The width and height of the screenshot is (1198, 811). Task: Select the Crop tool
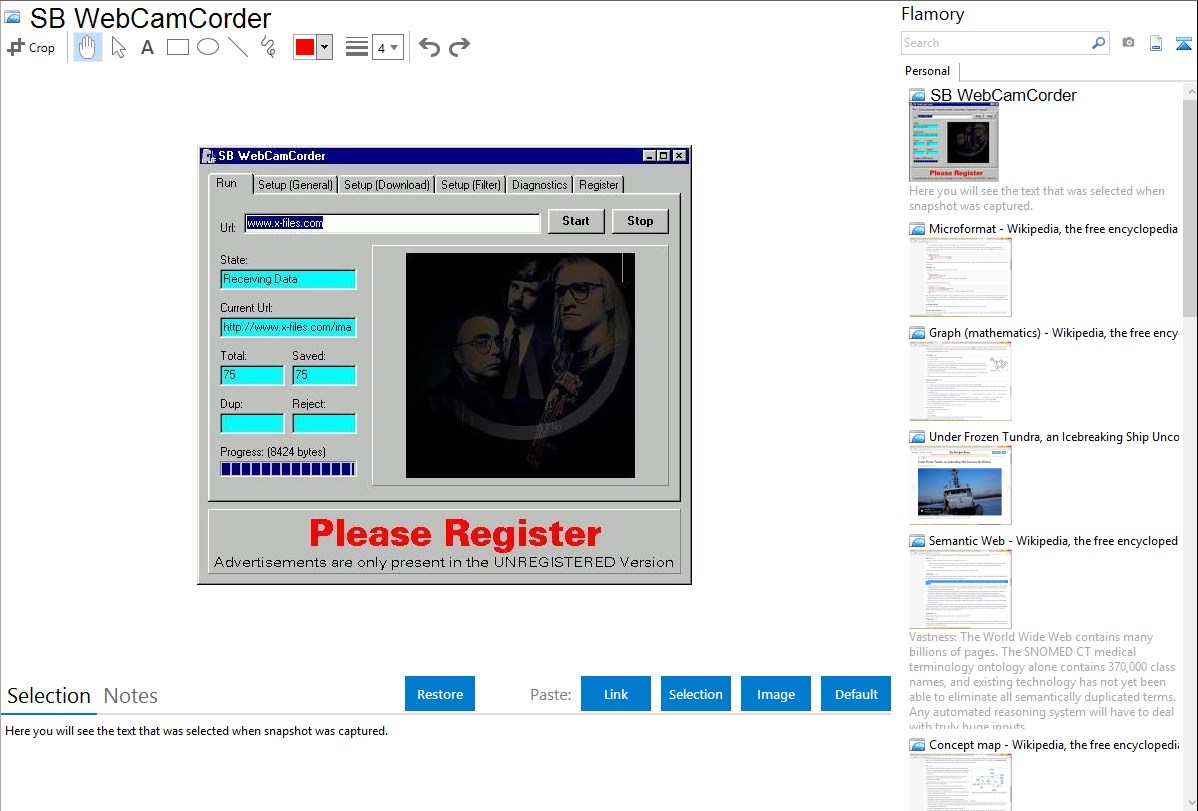pos(31,47)
